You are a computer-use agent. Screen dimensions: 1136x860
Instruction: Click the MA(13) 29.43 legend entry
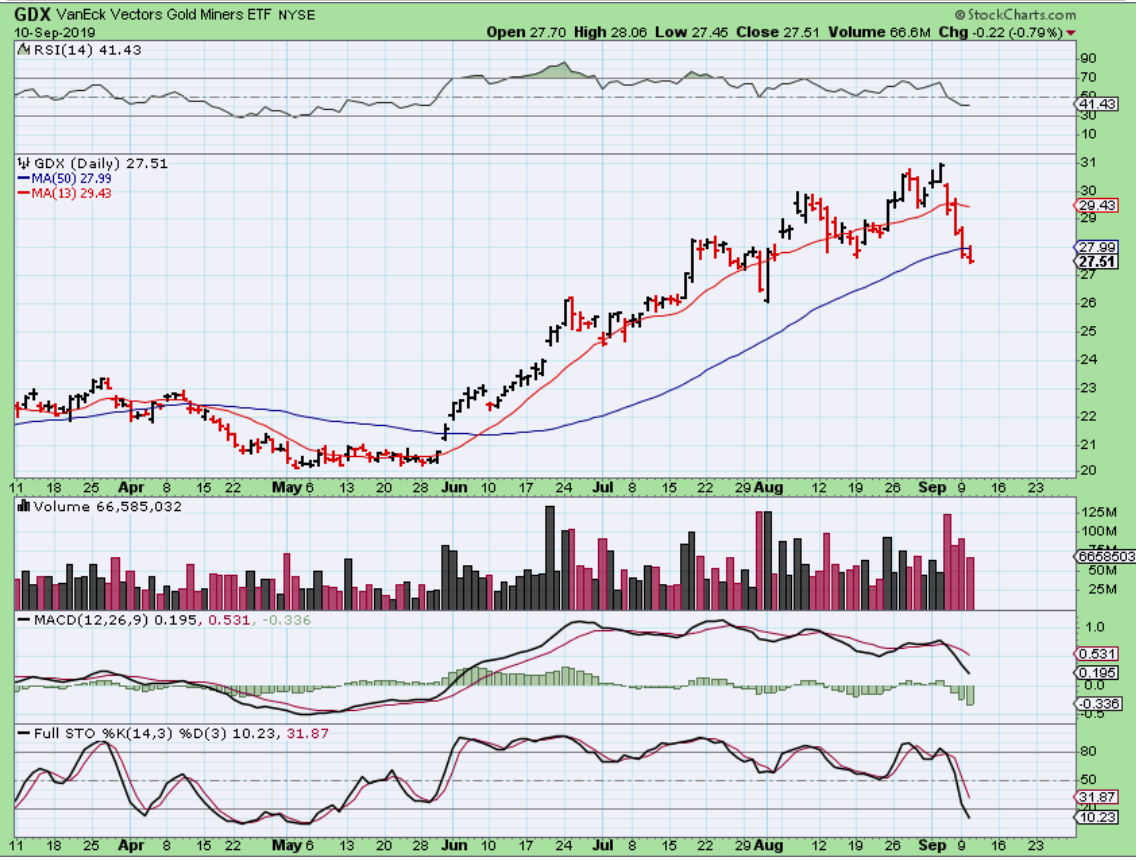pos(71,193)
